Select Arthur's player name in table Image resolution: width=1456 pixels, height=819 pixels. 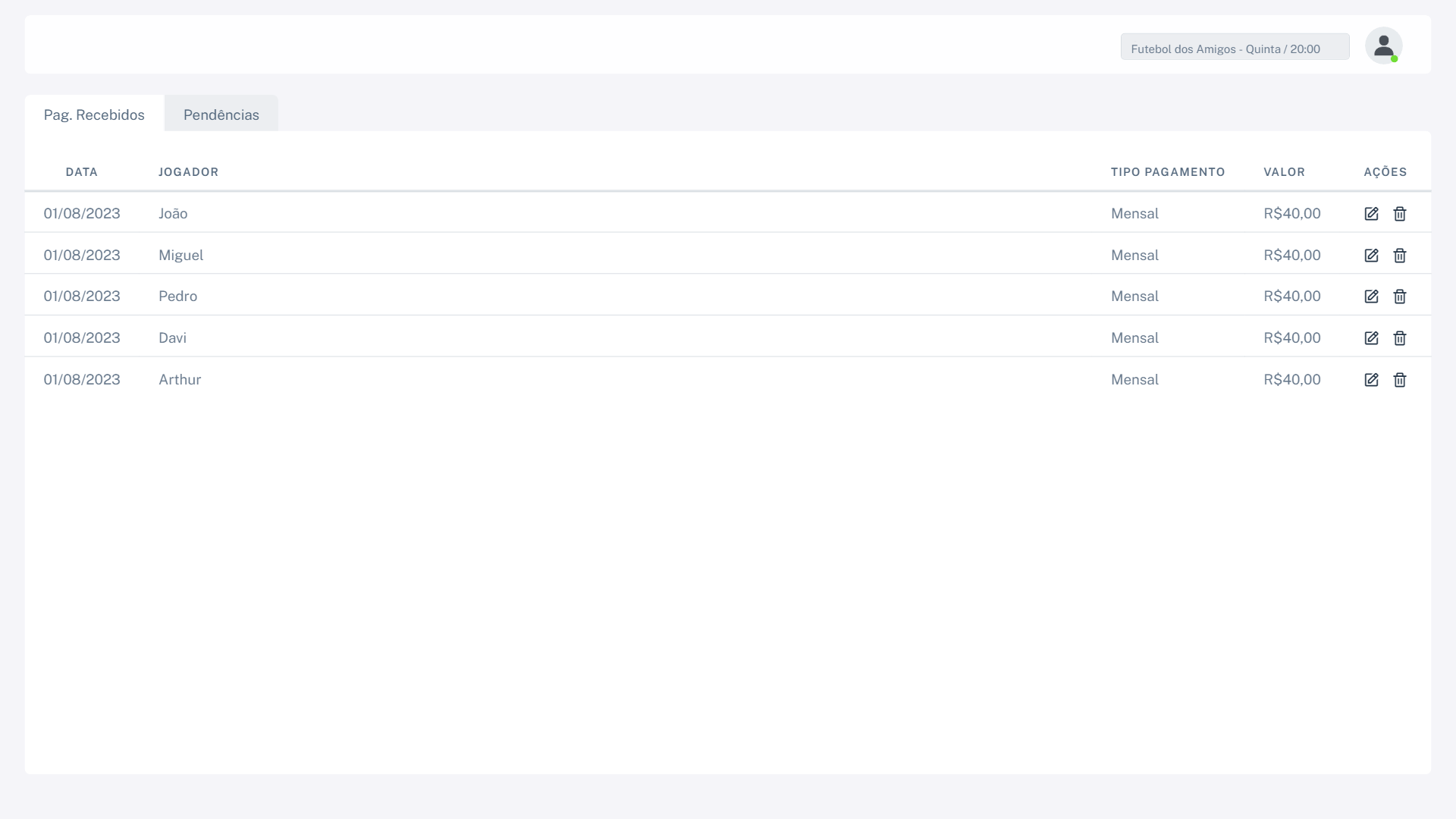click(x=180, y=380)
